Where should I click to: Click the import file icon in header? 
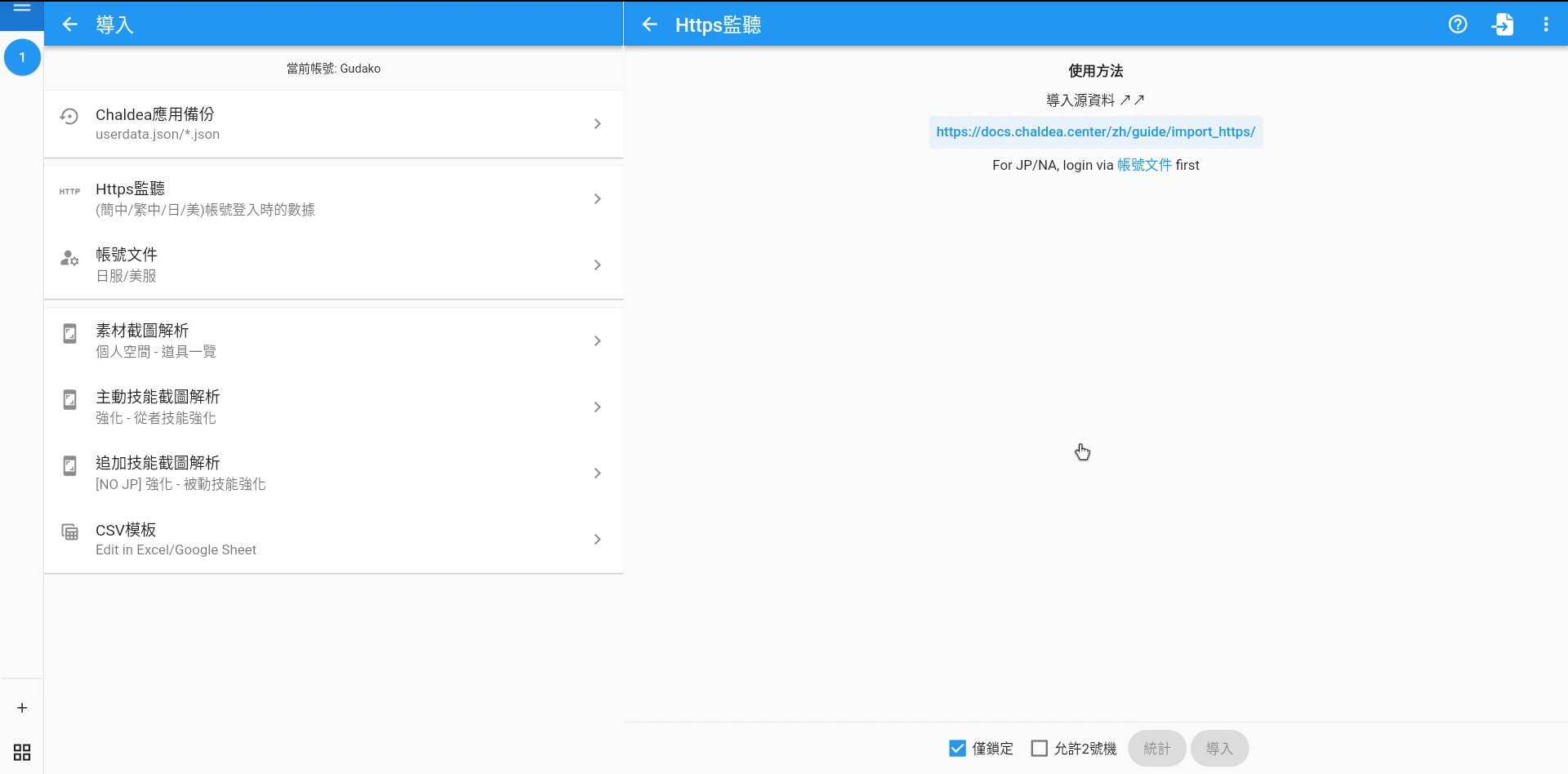1503,24
